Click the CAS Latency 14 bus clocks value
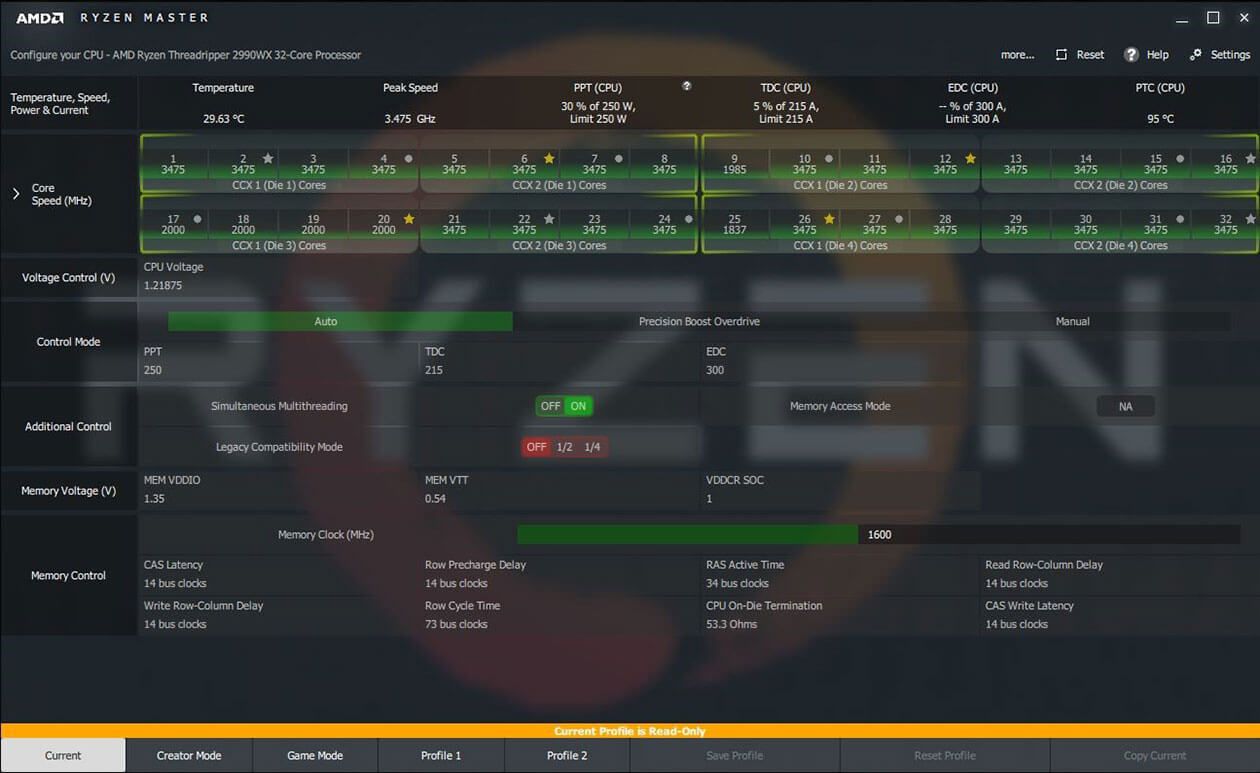This screenshot has width=1260, height=773. click(175, 583)
